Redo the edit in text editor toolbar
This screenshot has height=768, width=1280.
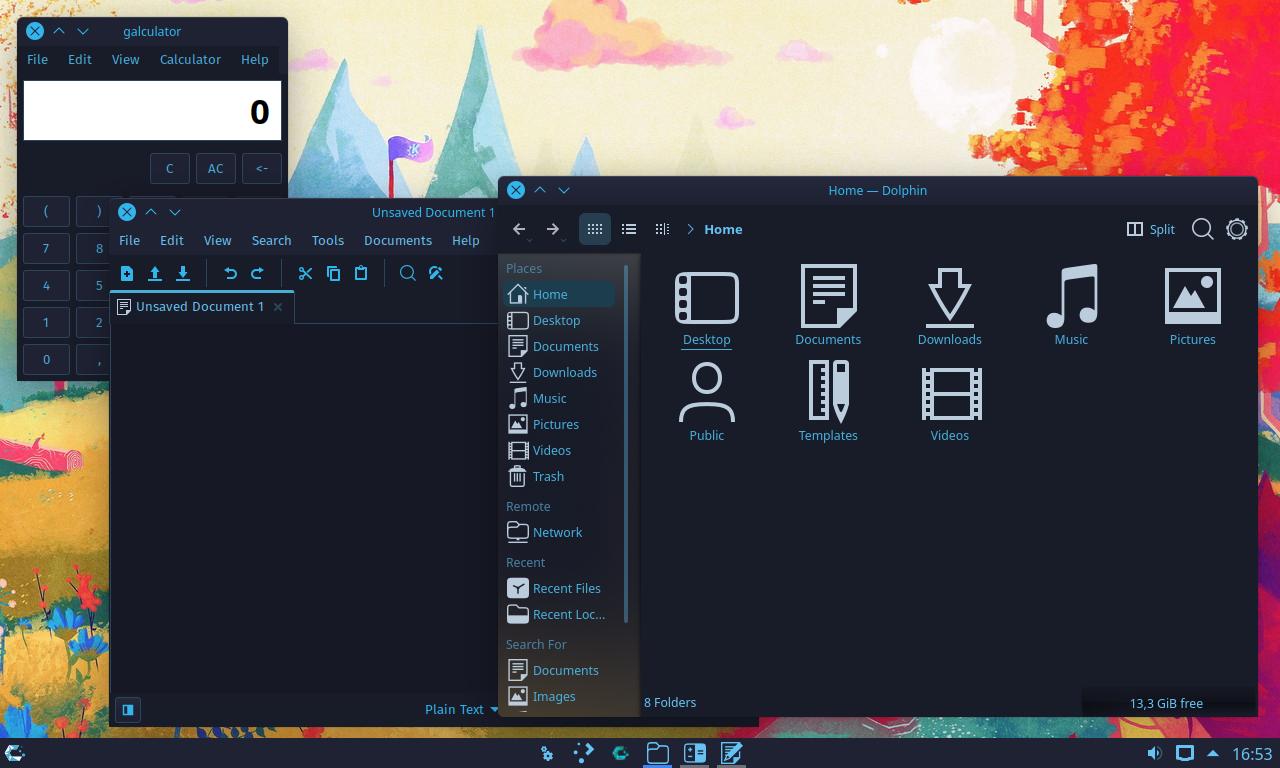pyautogui.click(x=257, y=273)
